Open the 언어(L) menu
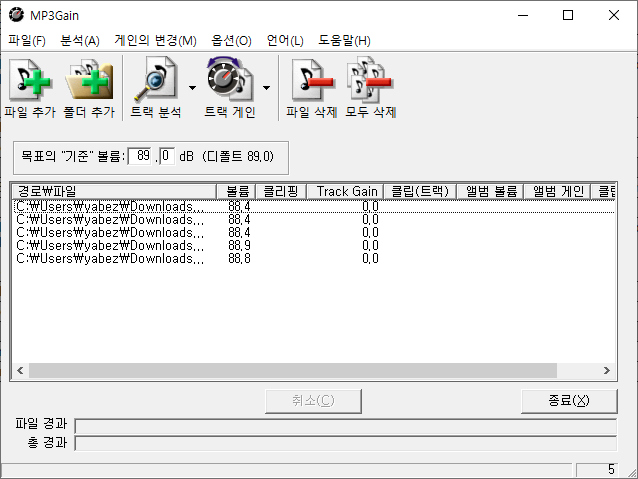The image size is (638, 479). click(x=285, y=40)
